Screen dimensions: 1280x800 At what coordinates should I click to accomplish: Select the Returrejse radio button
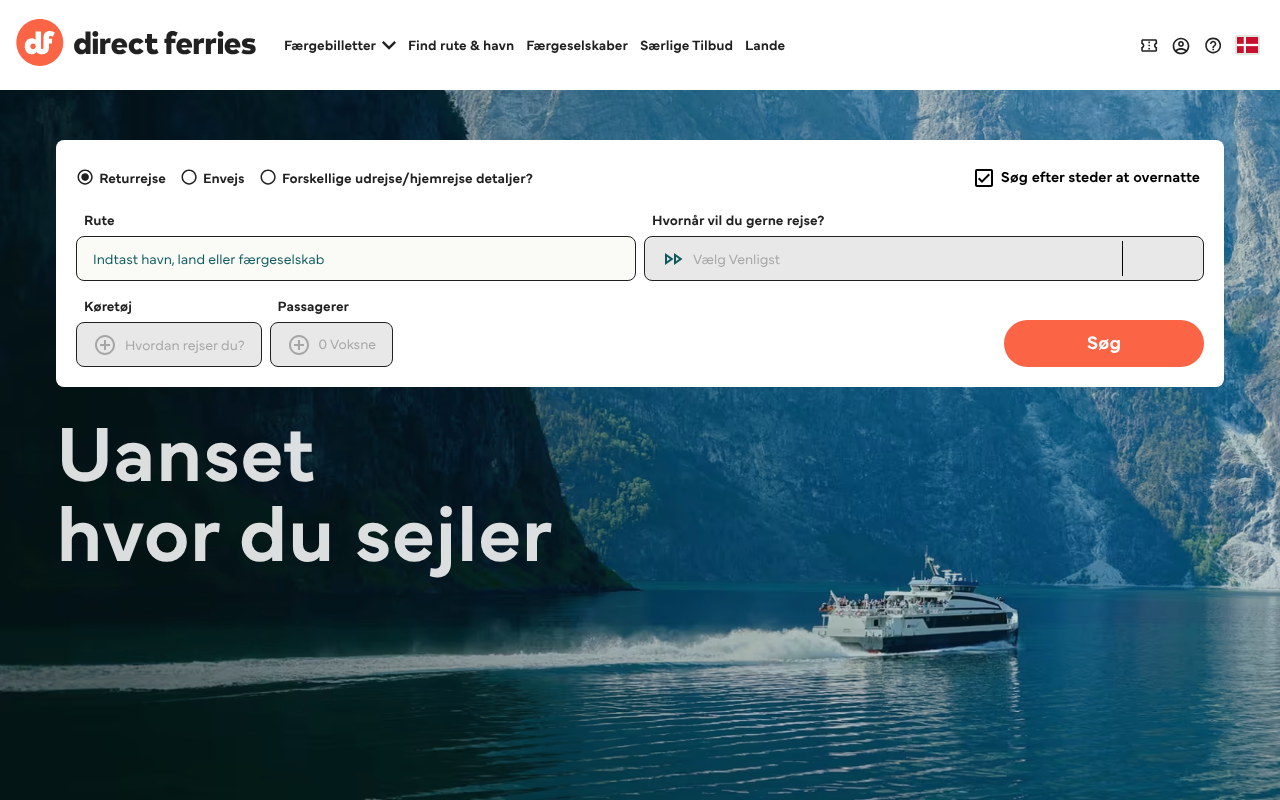pos(85,177)
